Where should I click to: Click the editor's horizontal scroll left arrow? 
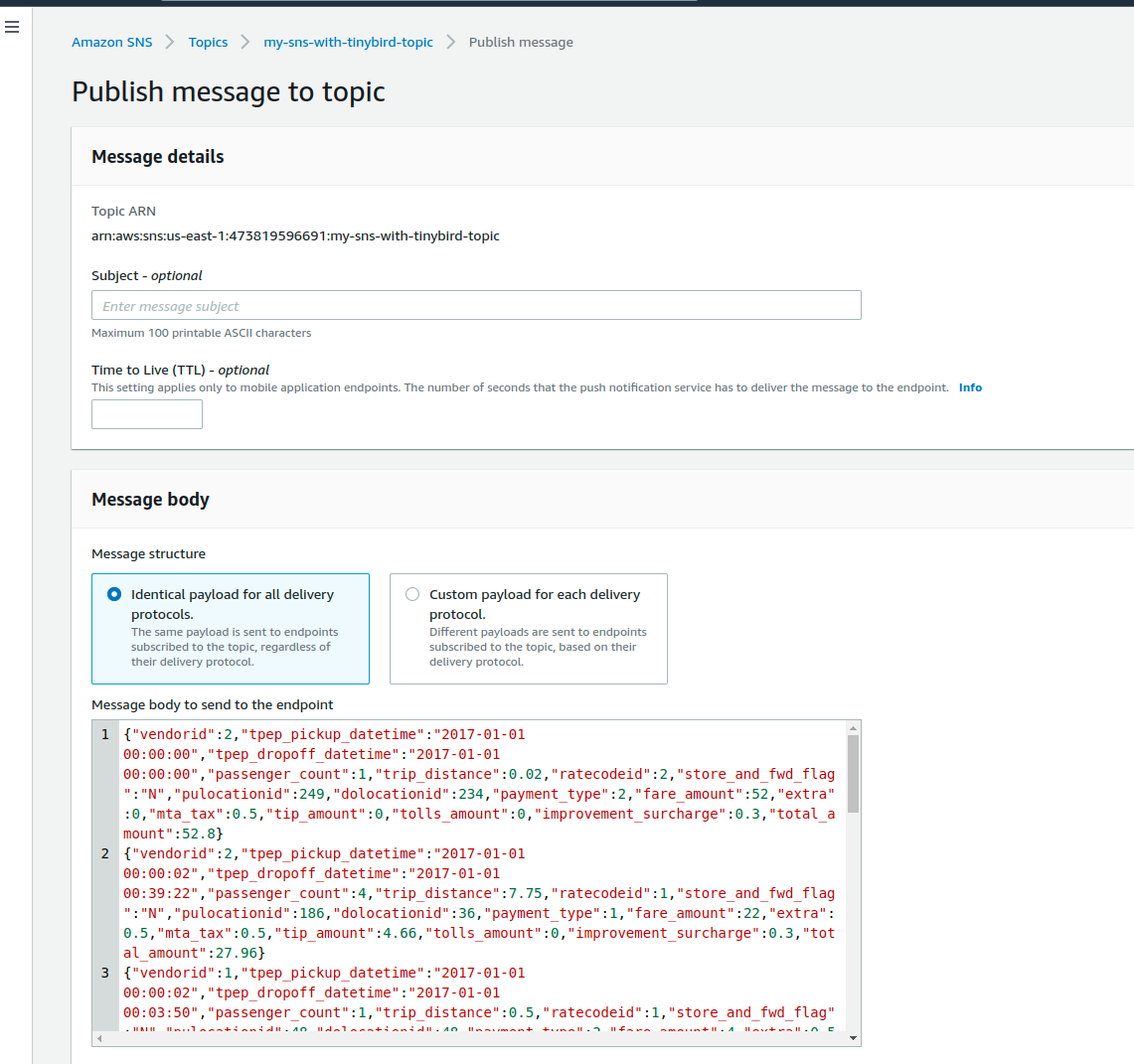tap(98, 1038)
